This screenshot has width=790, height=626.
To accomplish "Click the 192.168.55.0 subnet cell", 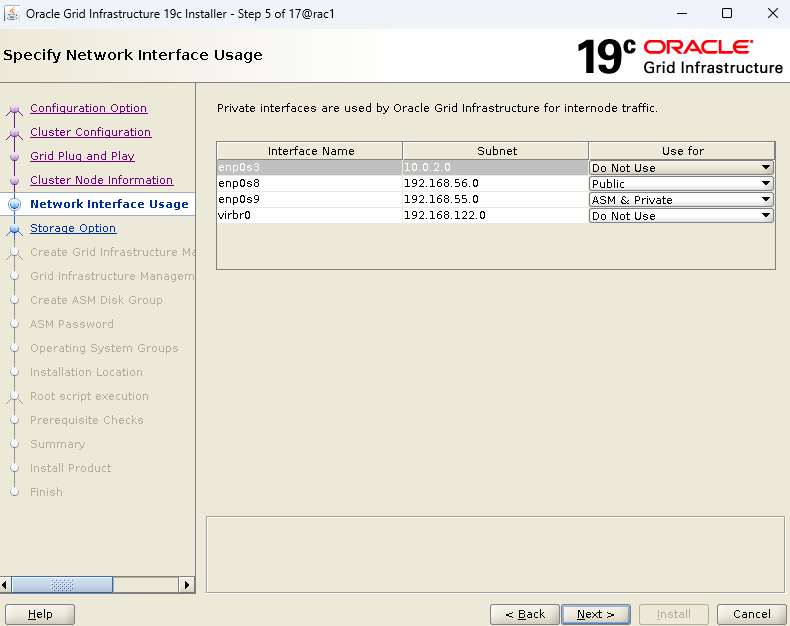I will (x=496, y=200).
